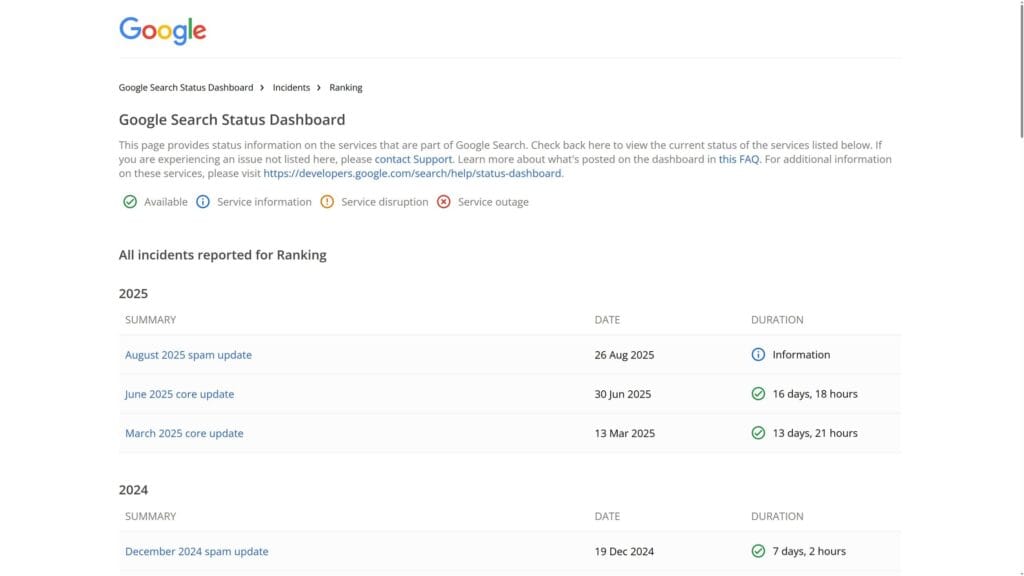Viewport: 1024px width, 576px height.
Task: Click green check icon beside 7 days, 2 hours
Action: click(x=758, y=551)
